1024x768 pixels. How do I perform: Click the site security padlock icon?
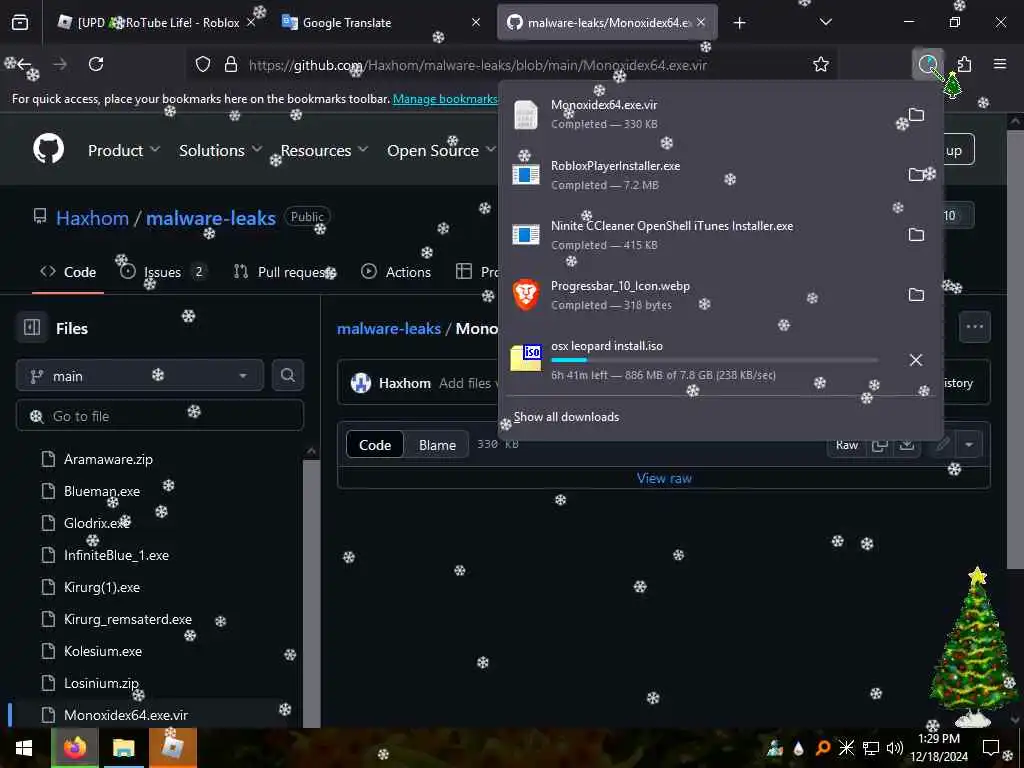click(x=231, y=64)
